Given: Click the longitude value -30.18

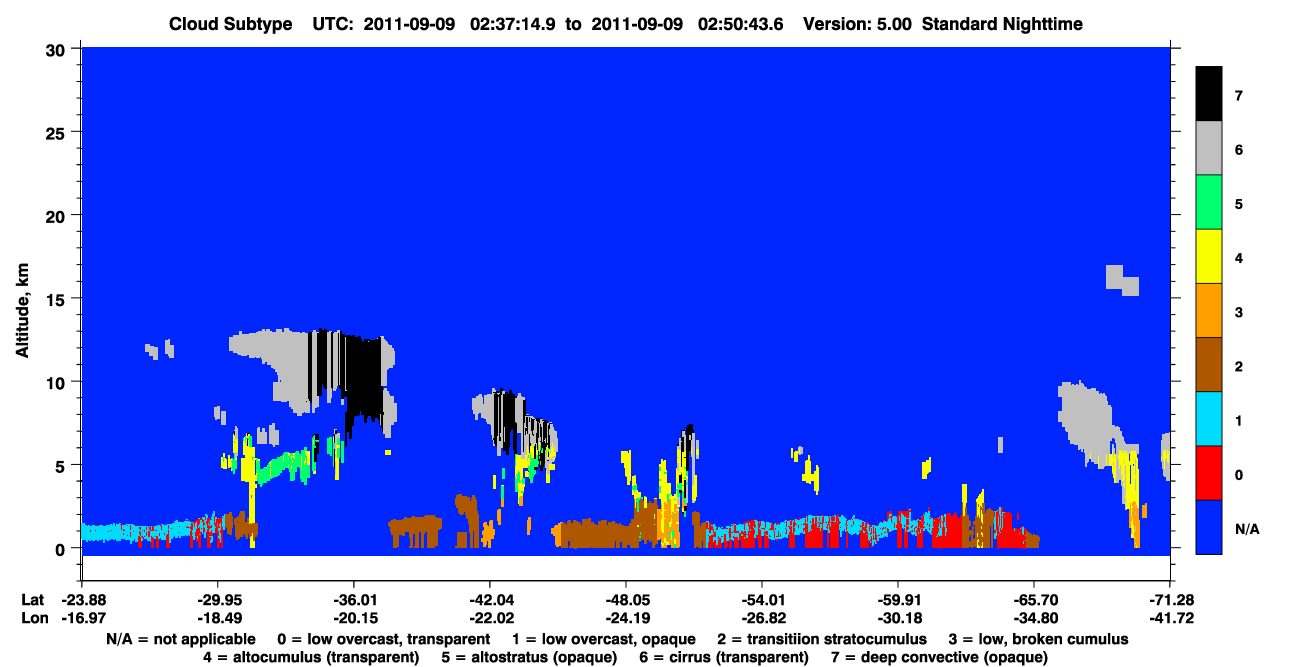Looking at the screenshot, I should pyautogui.click(x=897, y=617).
